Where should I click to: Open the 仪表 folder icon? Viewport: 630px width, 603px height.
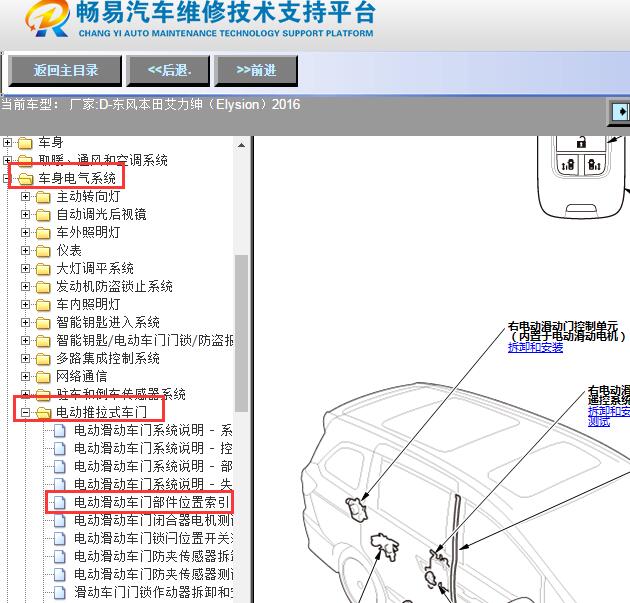43,251
